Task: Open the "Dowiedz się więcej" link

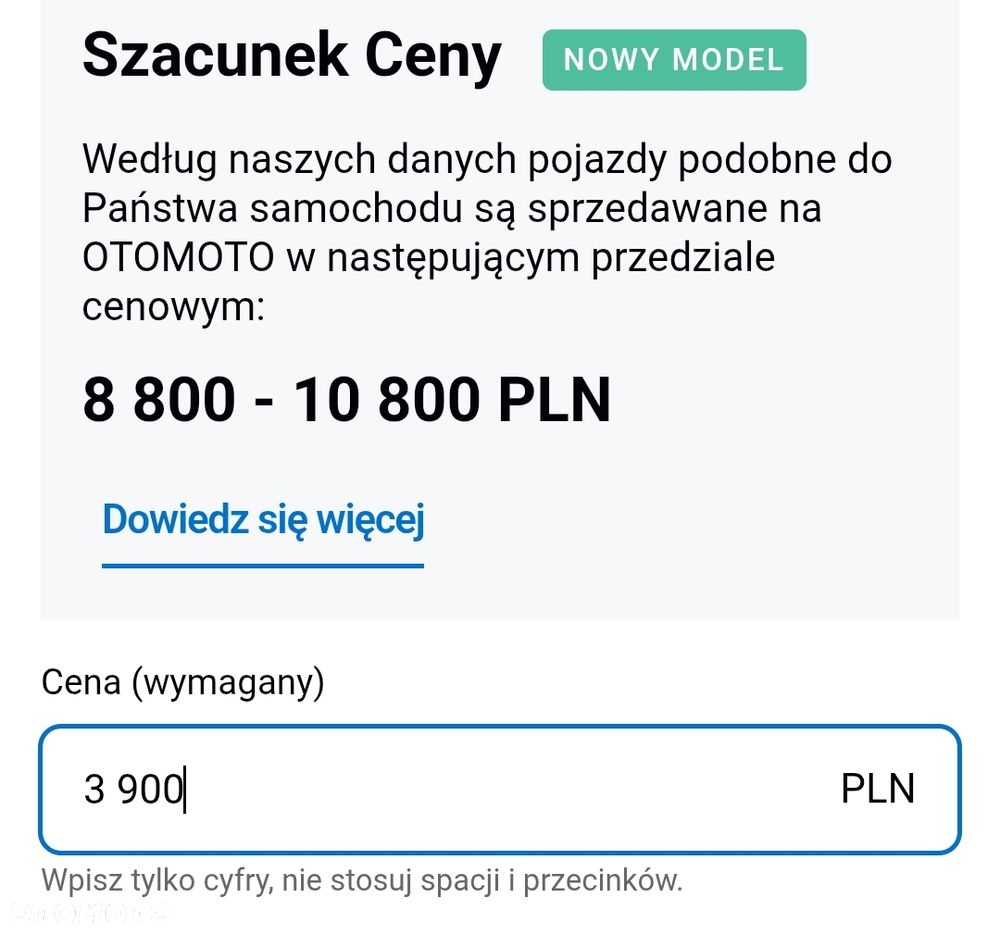Action: click(263, 521)
